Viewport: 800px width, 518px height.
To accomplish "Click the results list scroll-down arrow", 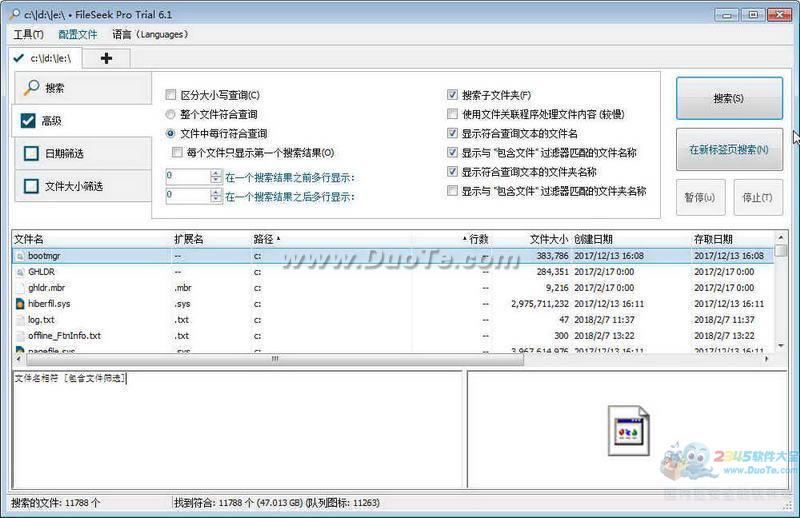I will coord(781,346).
